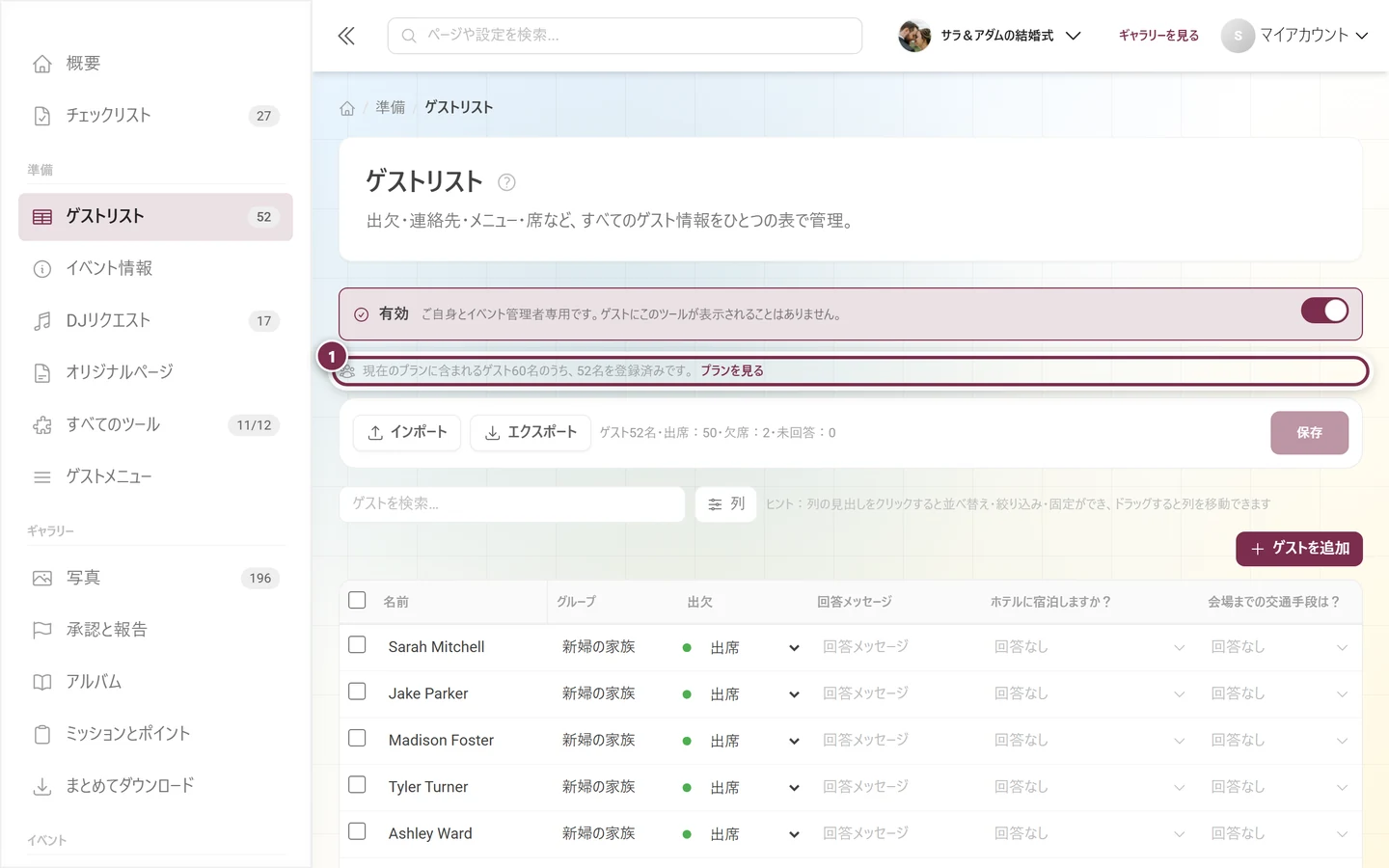Screen dimensions: 1389x868
Task: Toggle the 有効 switch off
Action: (x=1324, y=311)
